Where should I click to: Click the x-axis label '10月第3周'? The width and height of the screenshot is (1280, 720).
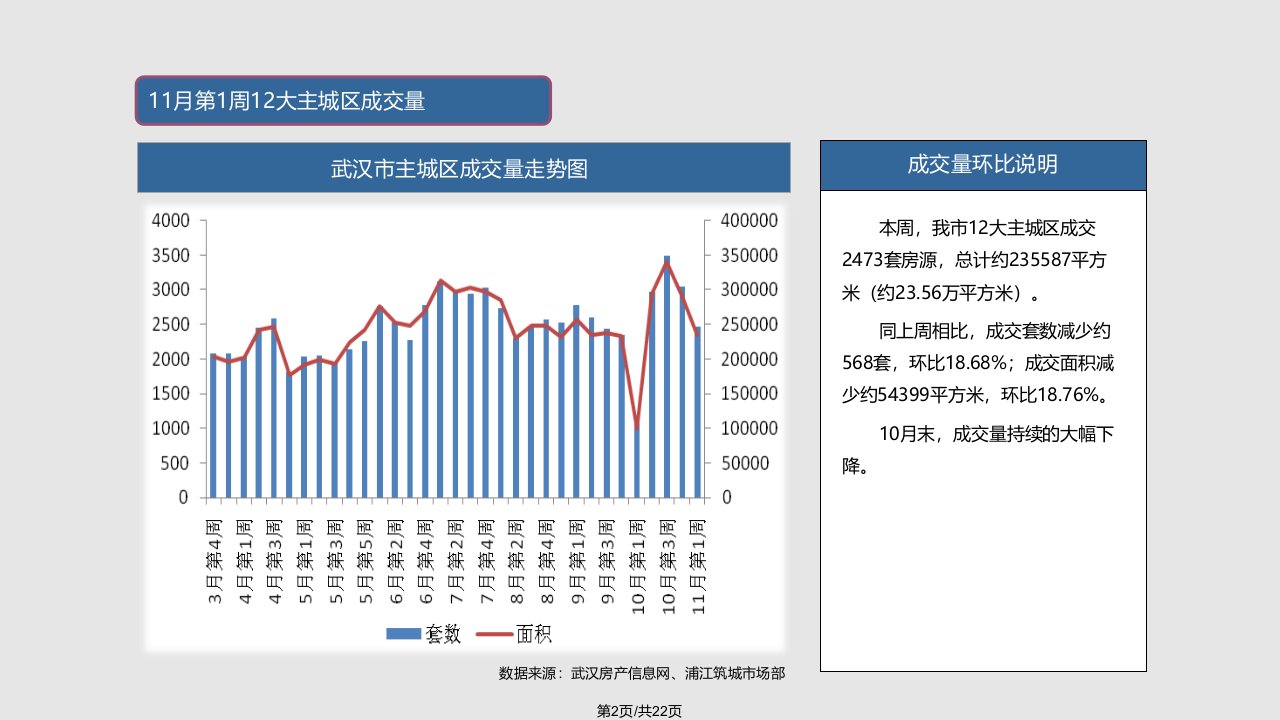click(x=668, y=565)
